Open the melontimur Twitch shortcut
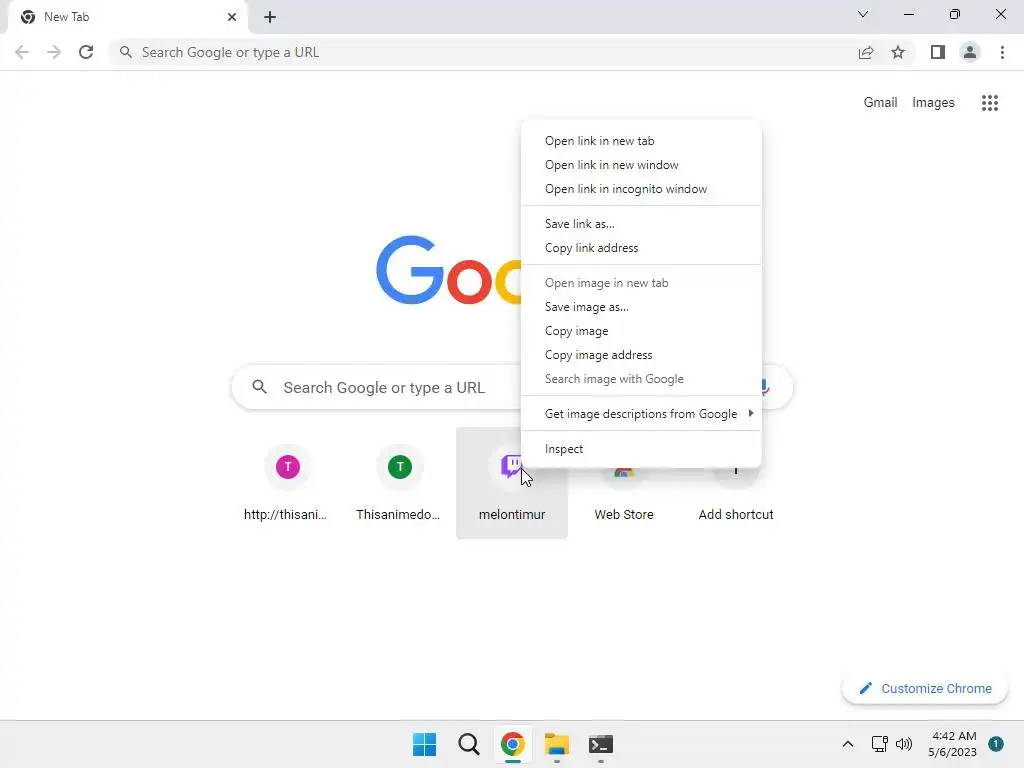This screenshot has width=1024, height=768. pos(512,483)
